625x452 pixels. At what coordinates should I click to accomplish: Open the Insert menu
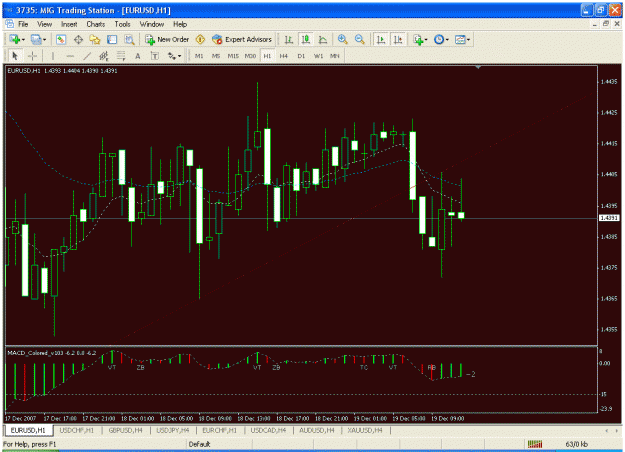point(69,24)
